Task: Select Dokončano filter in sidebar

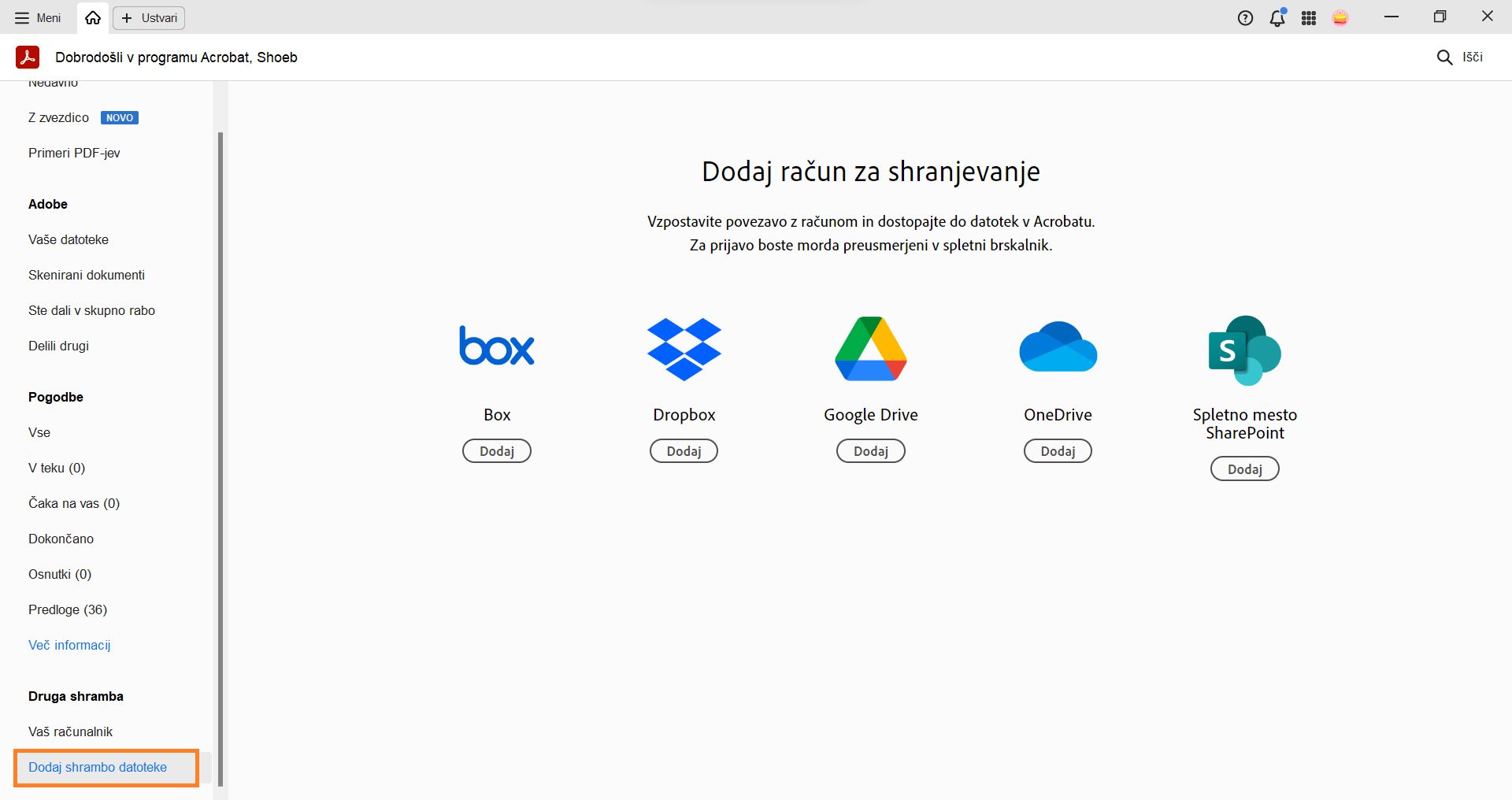Action: pos(61,539)
